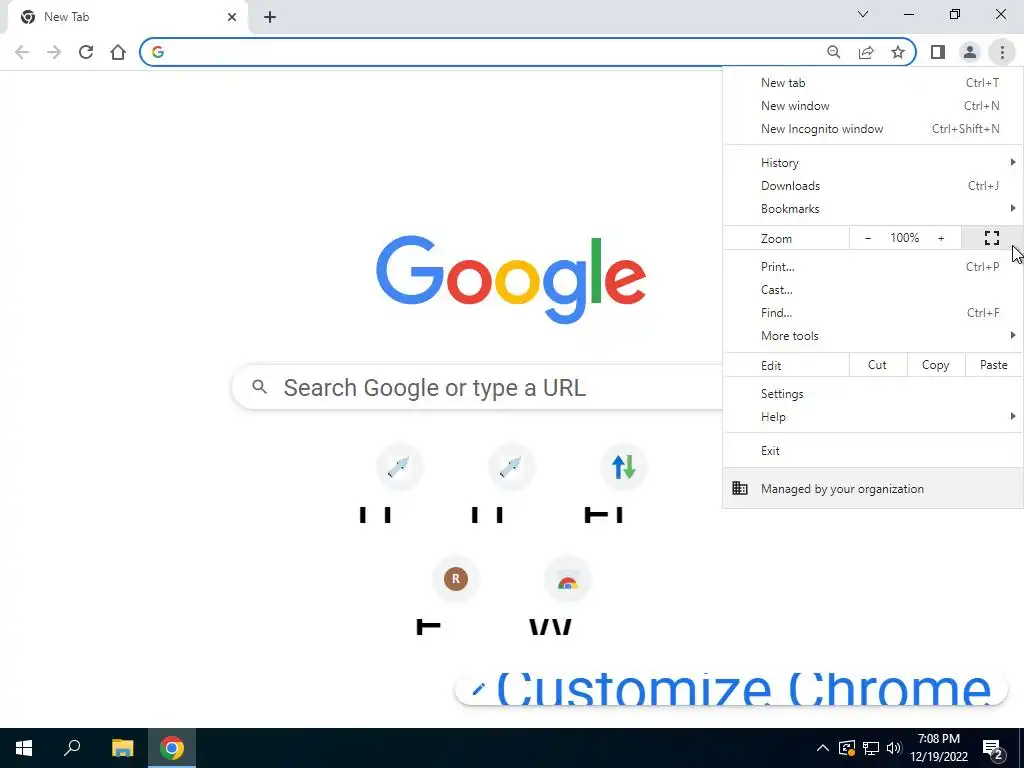Click the Chrome taskbar icon
The image size is (1024, 768).
point(172,748)
